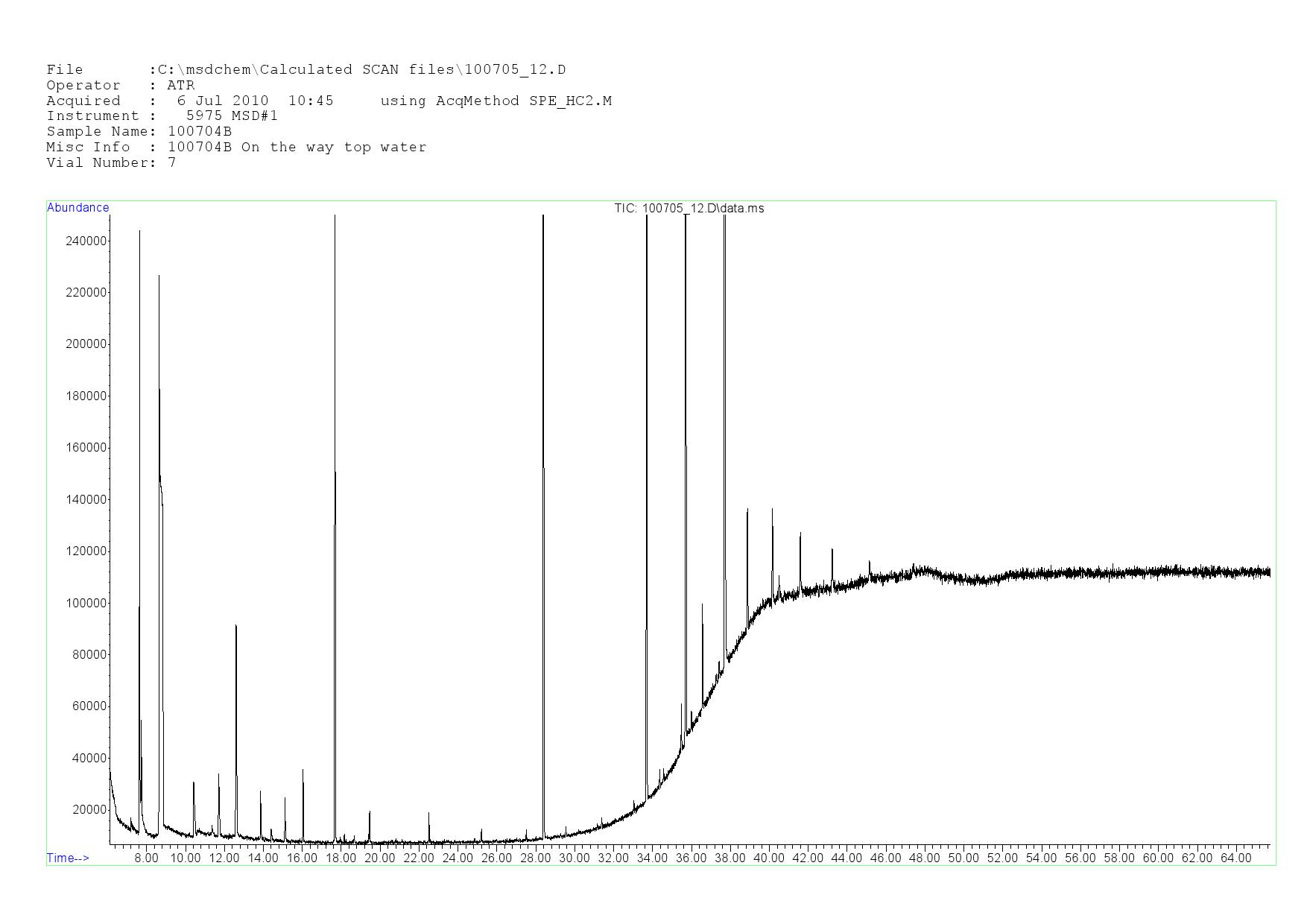1307x924 pixels.
Task: Click the AcqMethod SPE_HC2.M text
Action: [x=496, y=101]
